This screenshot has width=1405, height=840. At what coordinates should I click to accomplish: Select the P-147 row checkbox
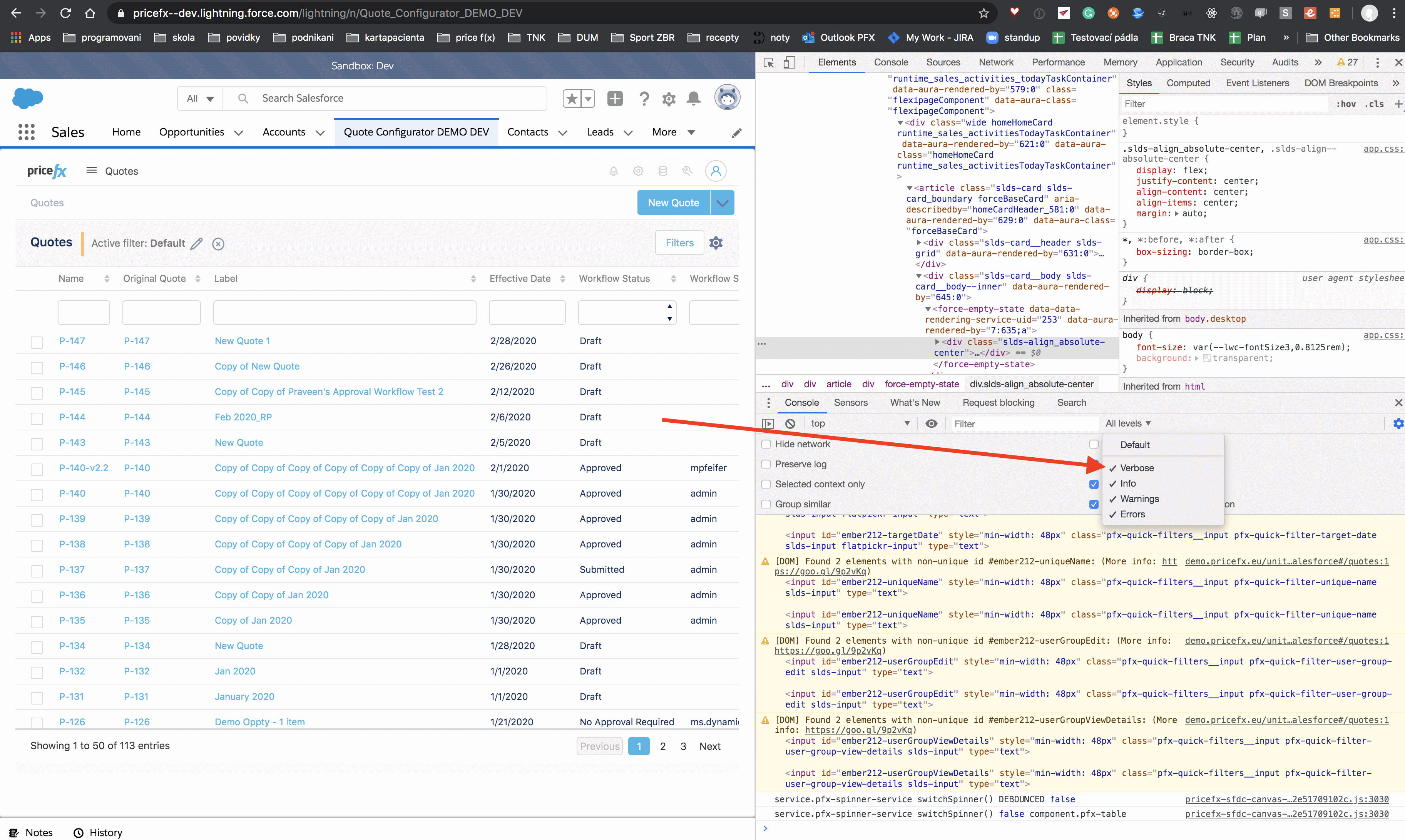[37, 342]
